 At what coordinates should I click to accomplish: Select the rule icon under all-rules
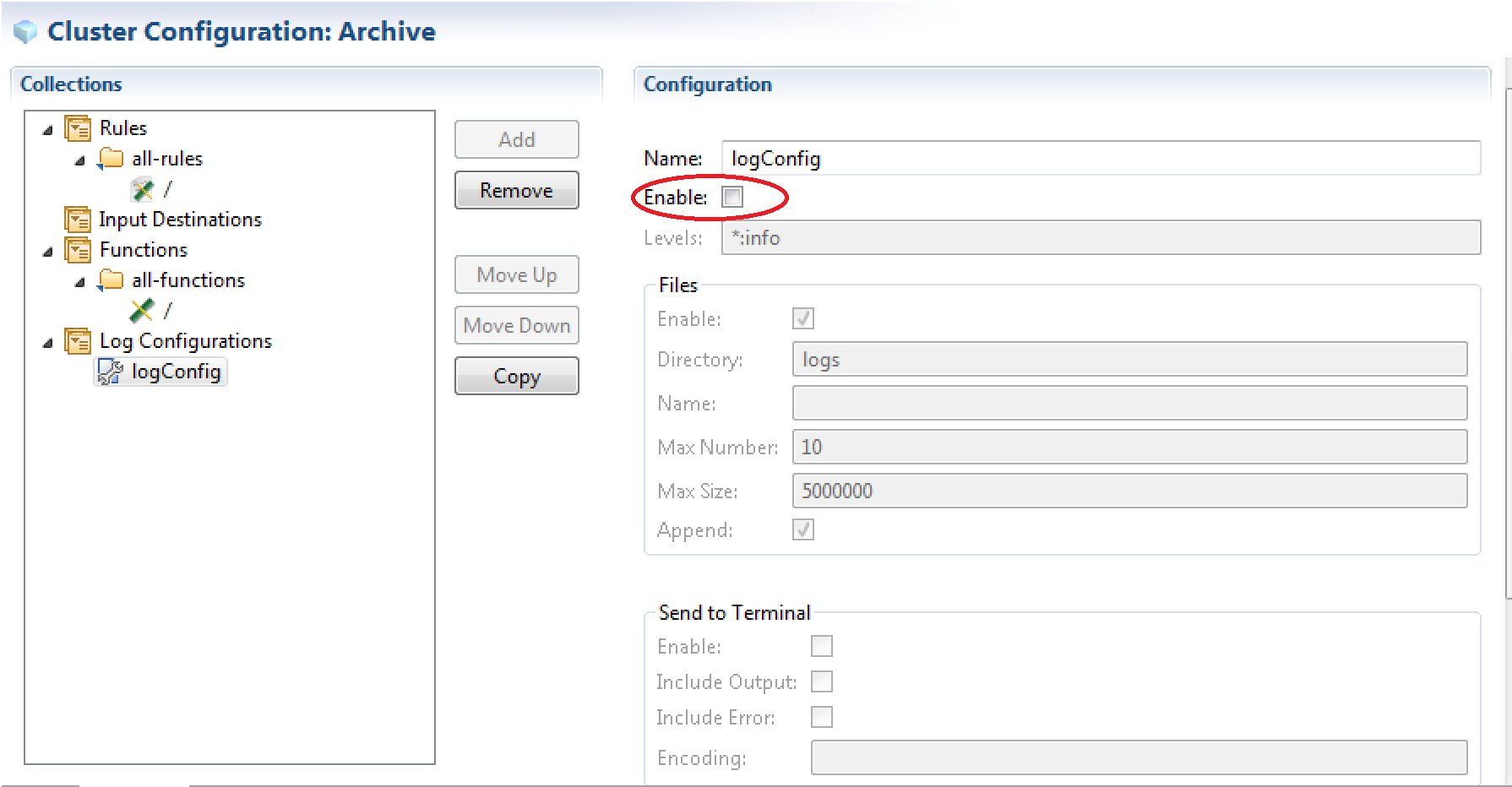(142, 189)
